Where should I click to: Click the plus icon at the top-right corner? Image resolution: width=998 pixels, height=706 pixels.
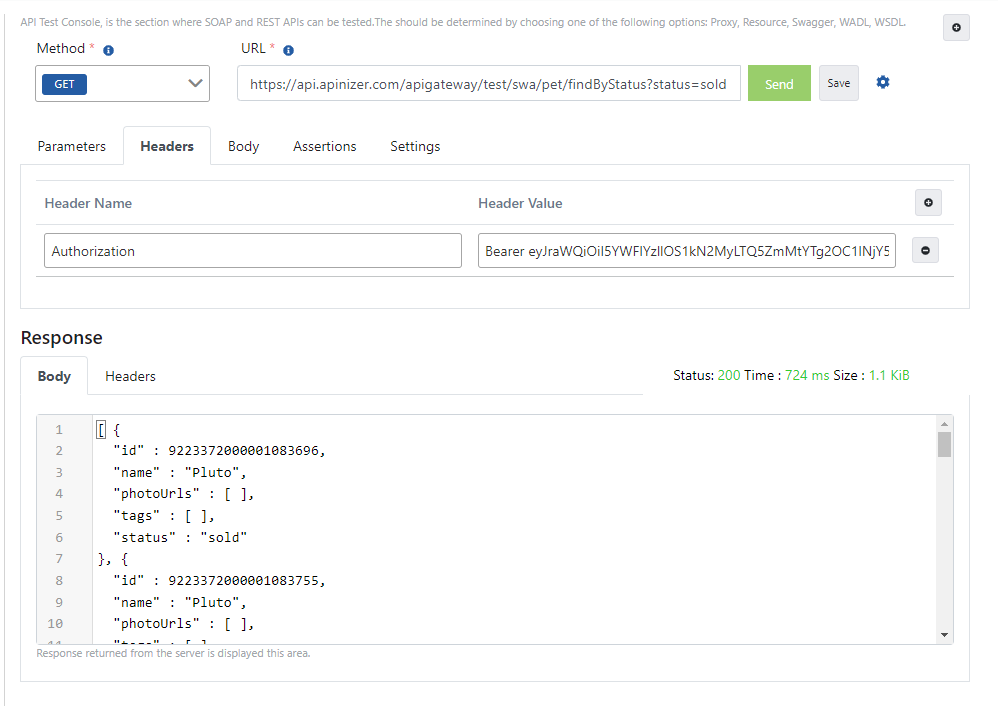click(x=956, y=28)
